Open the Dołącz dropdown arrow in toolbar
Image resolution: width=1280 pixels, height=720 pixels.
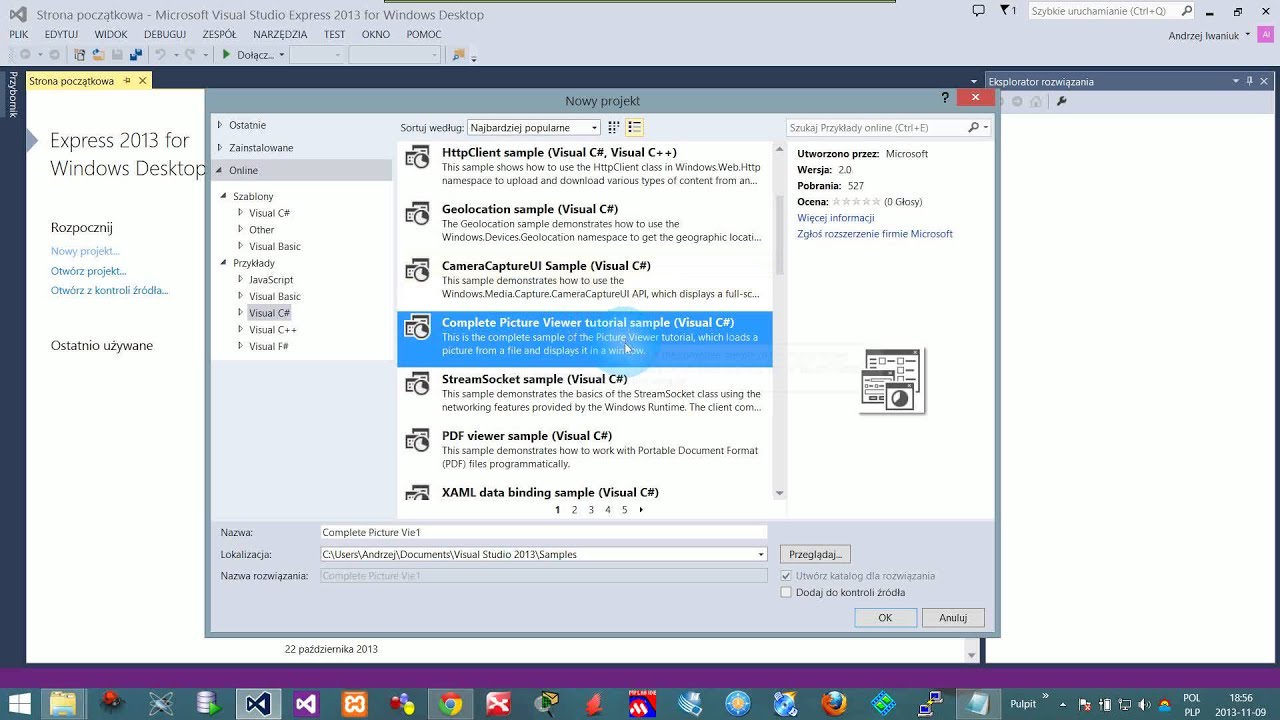pos(281,55)
